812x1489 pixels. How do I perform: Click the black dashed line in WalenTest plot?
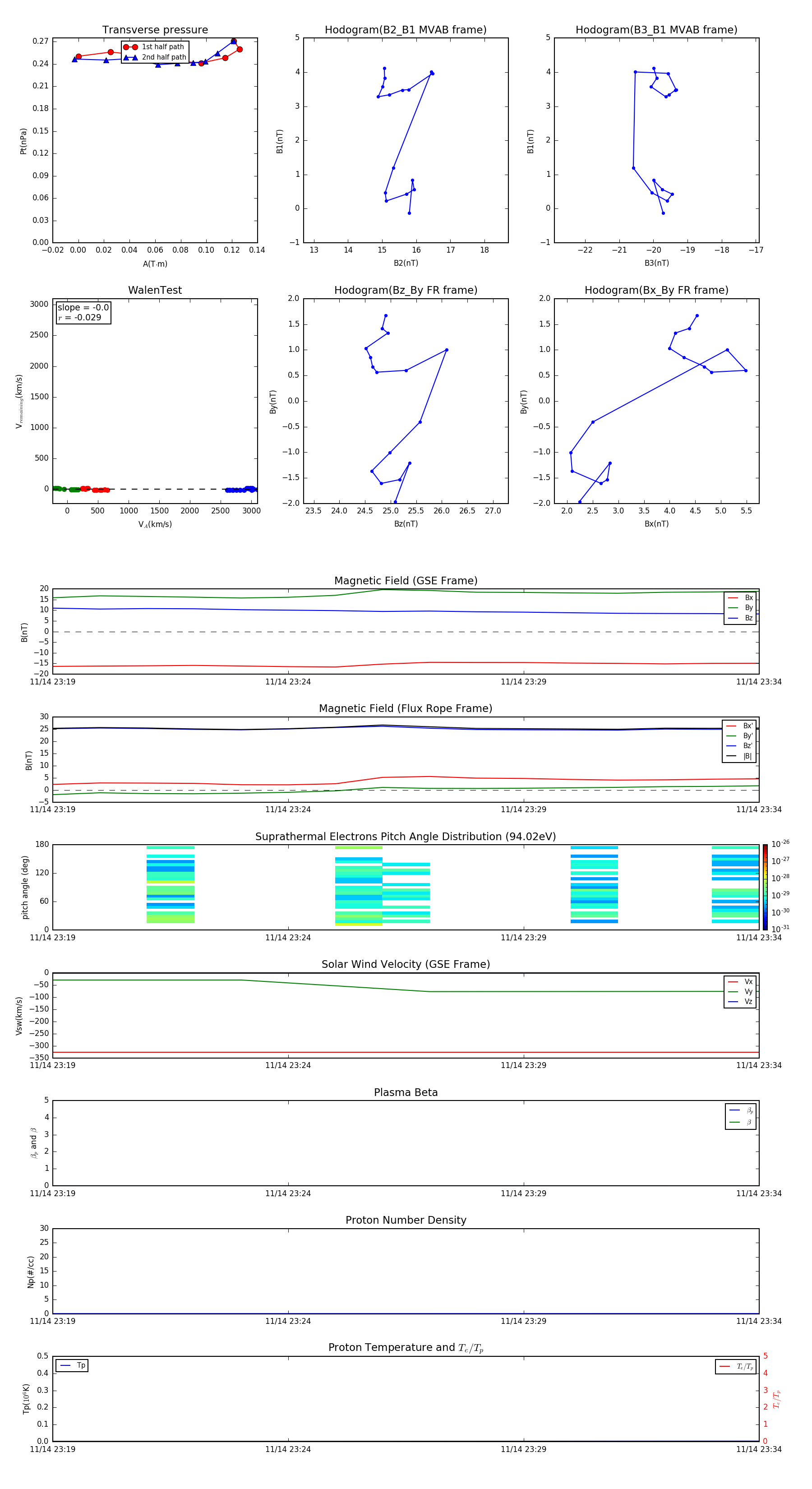155,489
